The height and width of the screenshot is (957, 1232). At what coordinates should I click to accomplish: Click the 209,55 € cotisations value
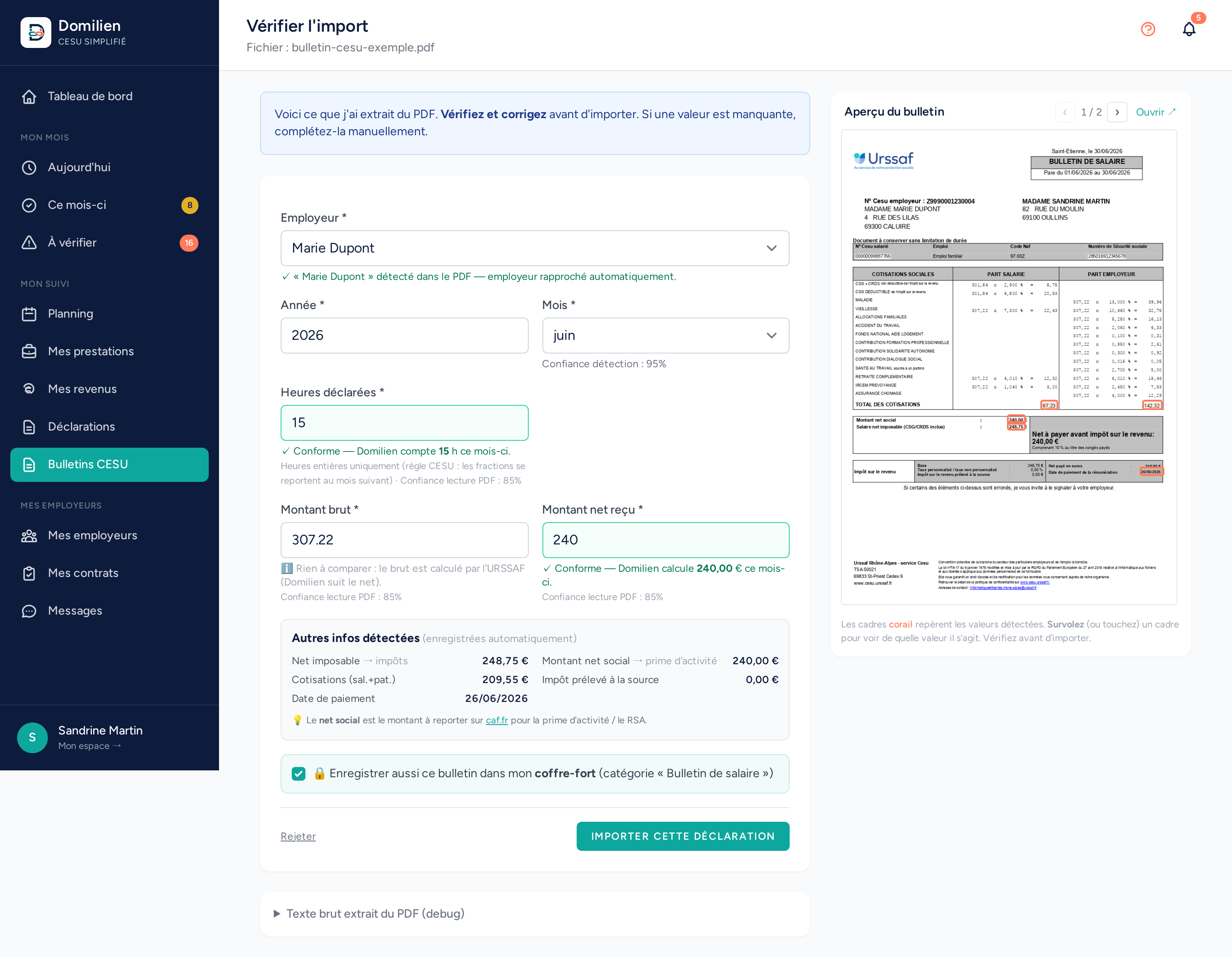coord(505,680)
